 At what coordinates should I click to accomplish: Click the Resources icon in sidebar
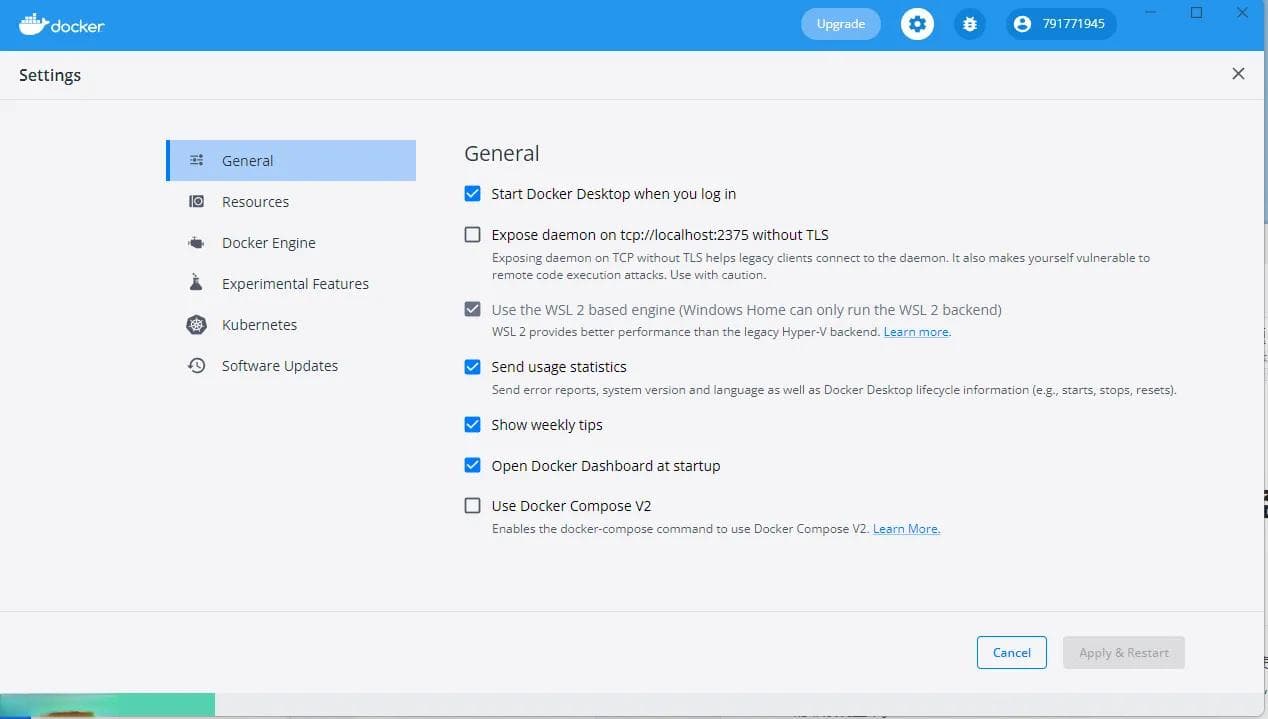[197, 201]
